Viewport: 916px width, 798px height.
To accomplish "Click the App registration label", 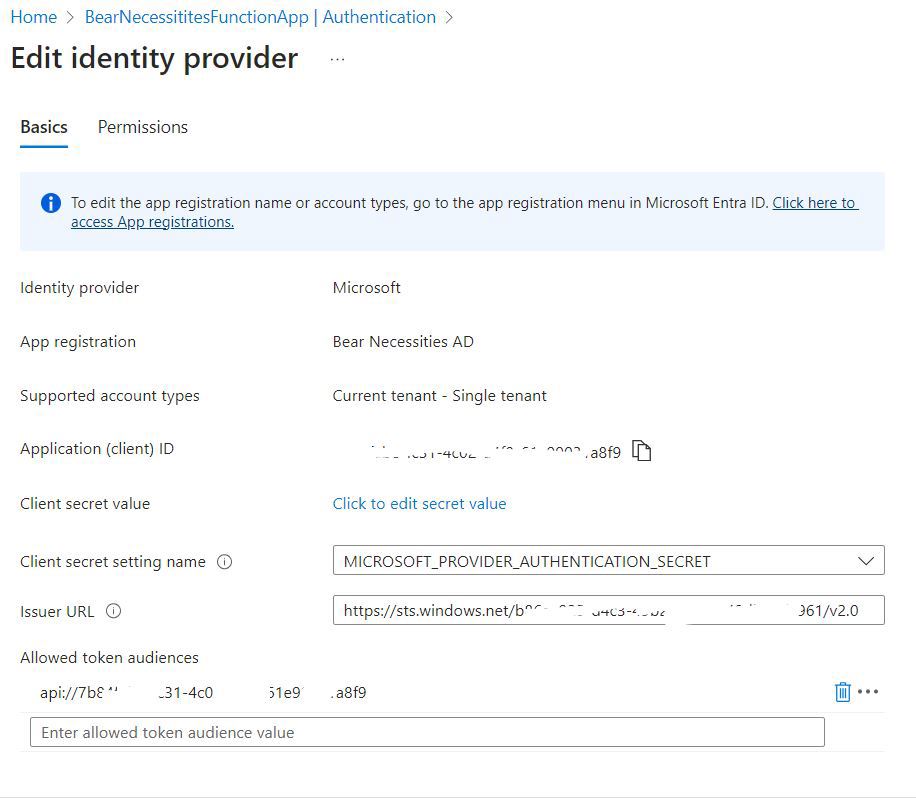I will [x=78, y=342].
